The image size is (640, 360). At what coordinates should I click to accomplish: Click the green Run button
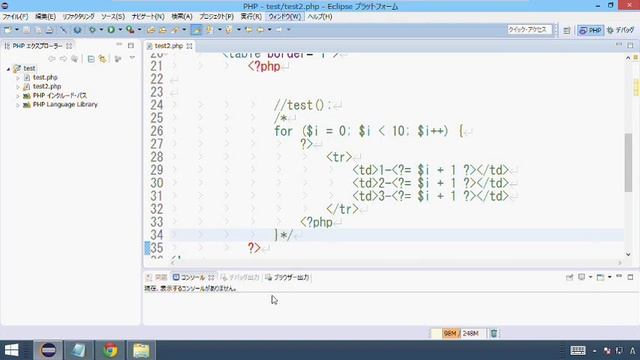pos(111,30)
